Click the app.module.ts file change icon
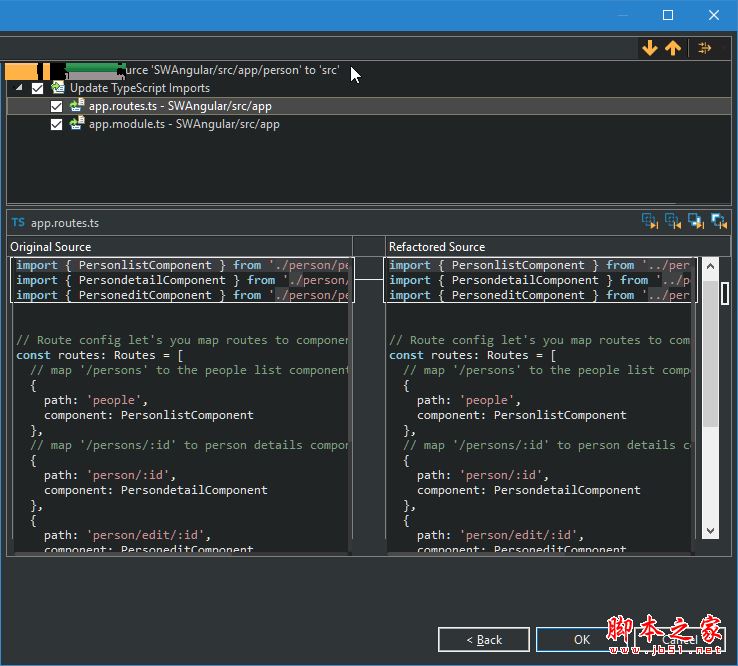This screenshot has width=738, height=666. click(77, 124)
